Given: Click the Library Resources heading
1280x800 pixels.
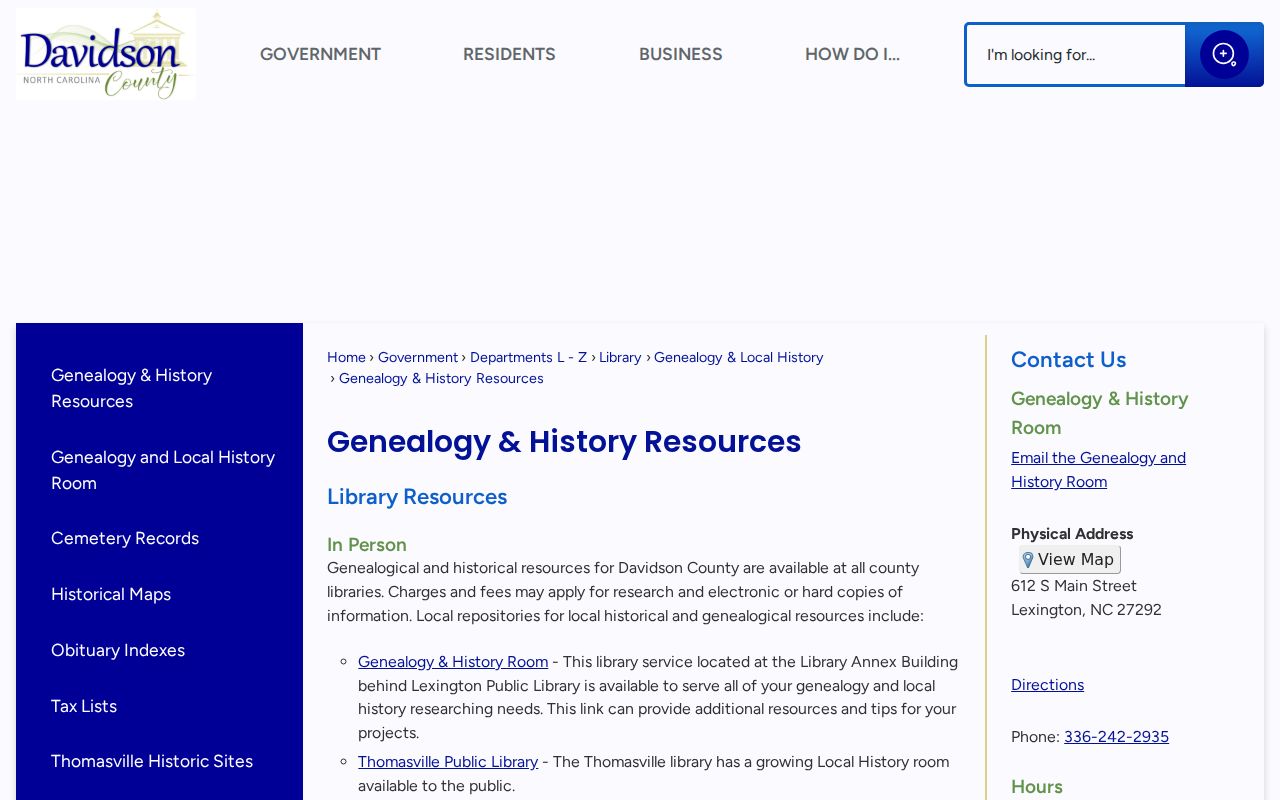Looking at the screenshot, I should (417, 497).
